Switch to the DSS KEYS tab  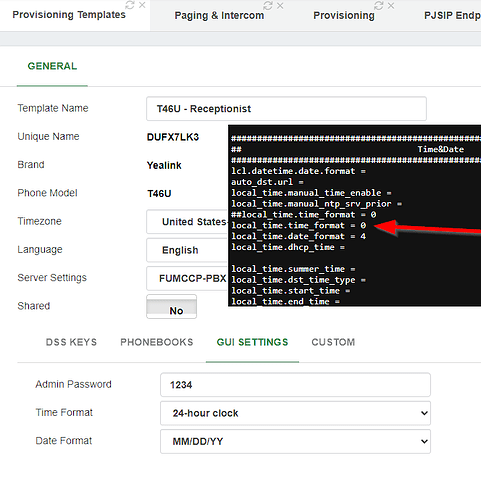click(x=71, y=342)
